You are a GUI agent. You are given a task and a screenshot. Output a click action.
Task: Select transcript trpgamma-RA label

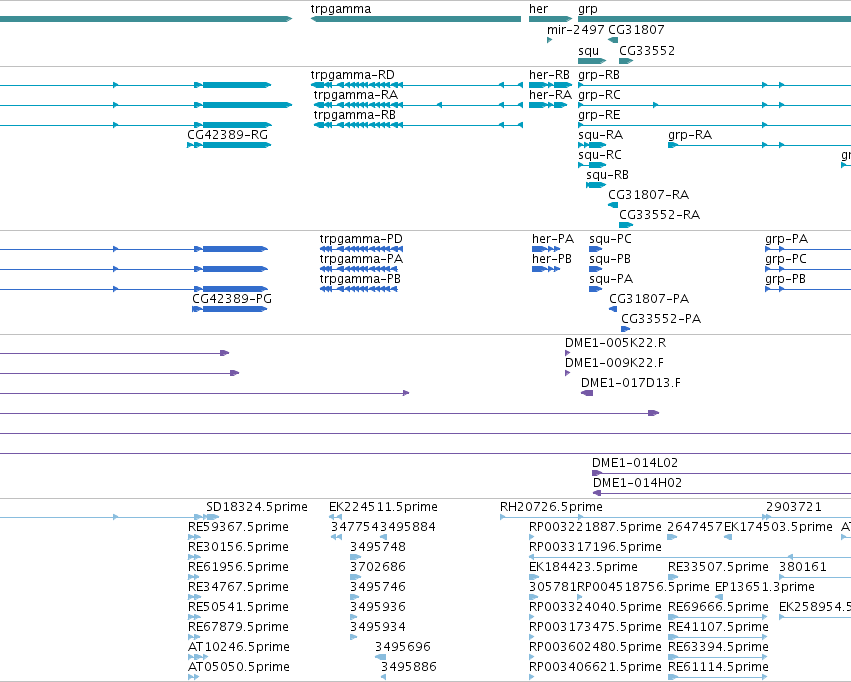click(356, 95)
